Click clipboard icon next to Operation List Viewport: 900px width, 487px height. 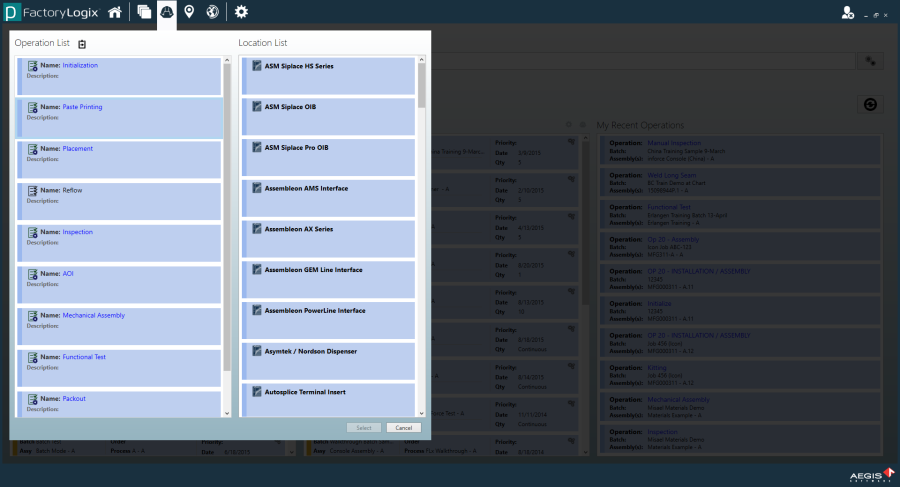pyautogui.click(x=82, y=44)
